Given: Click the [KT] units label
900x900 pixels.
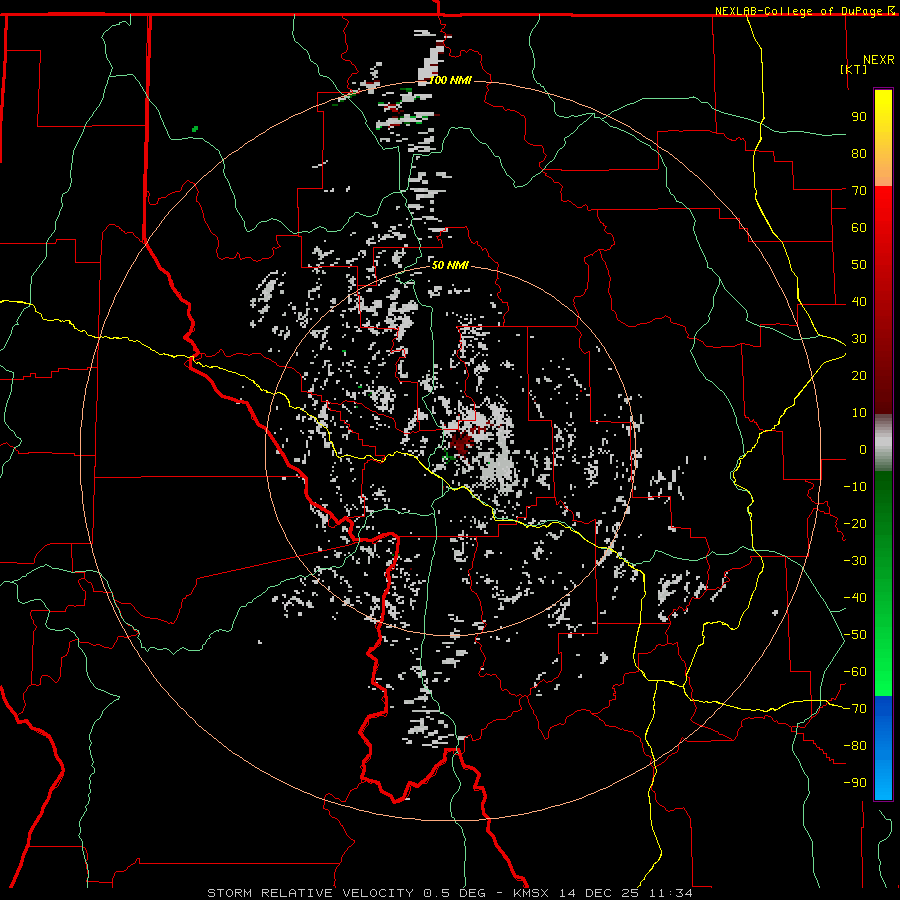Looking at the screenshot, I should tap(854, 69).
